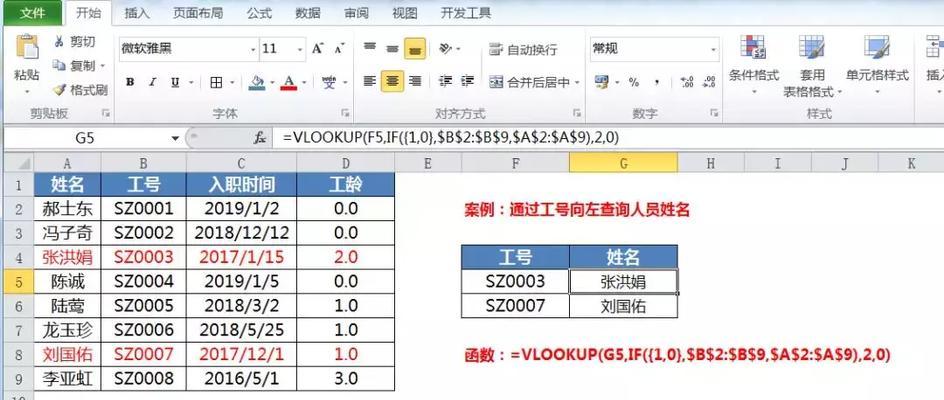
Task: Switch to the Insert (插入) tab
Action: pyautogui.click(x=137, y=13)
